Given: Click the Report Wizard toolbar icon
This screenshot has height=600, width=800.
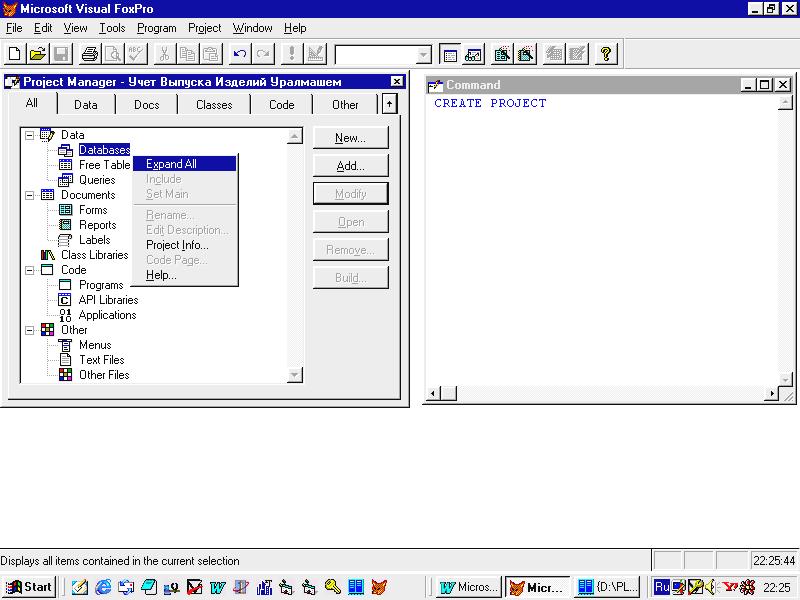Looking at the screenshot, I should tap(526, 54).
